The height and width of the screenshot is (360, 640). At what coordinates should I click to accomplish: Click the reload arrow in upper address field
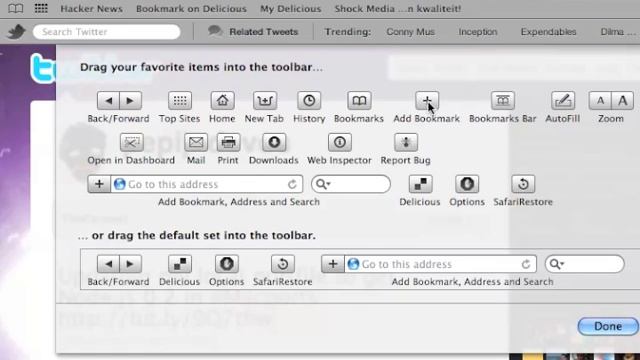click(292, 184)
